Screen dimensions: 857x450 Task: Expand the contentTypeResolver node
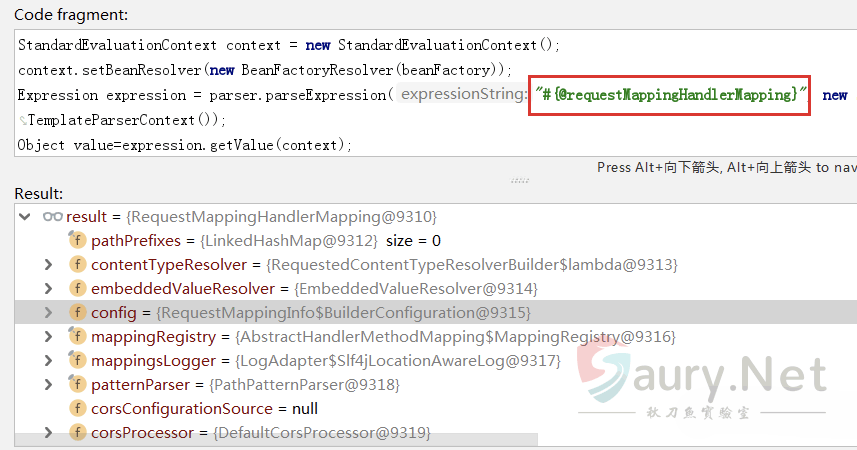pyautogui.click(x=48, y=264)
